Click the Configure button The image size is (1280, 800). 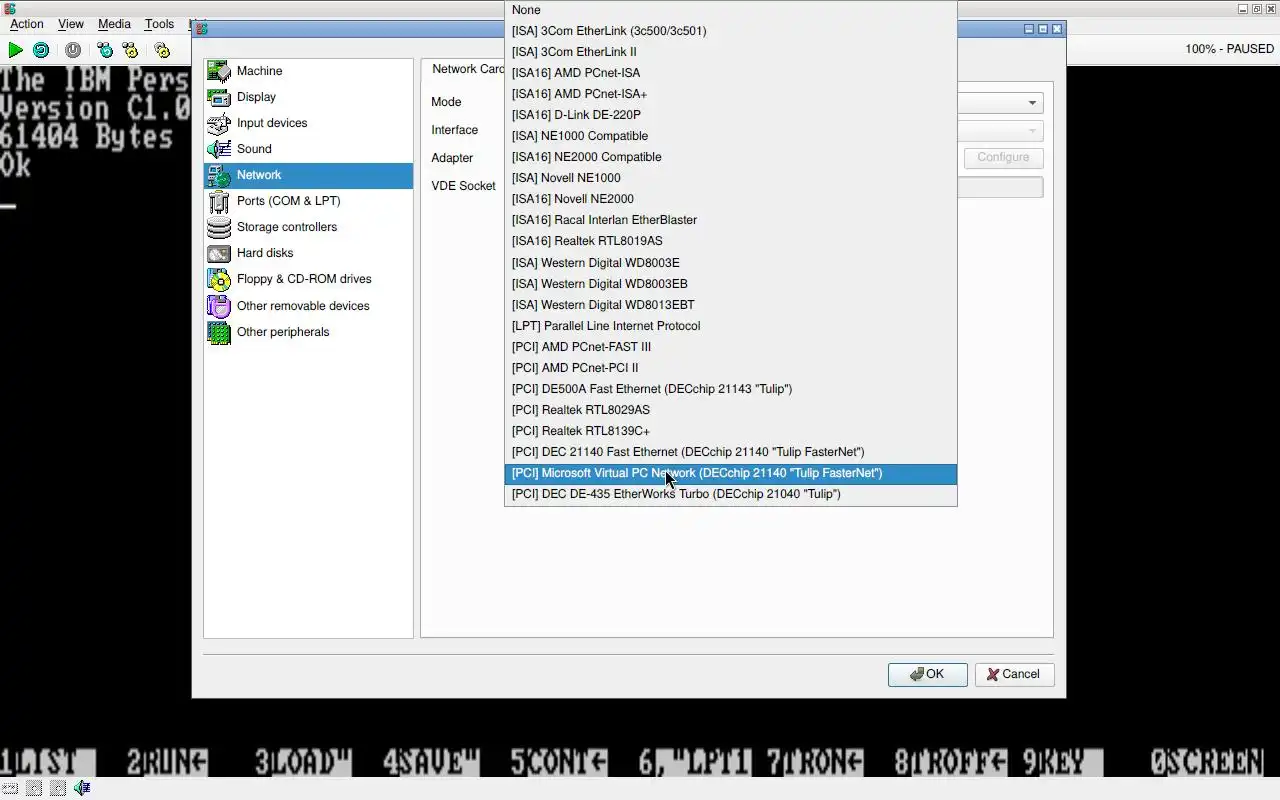coord(1003,158)
